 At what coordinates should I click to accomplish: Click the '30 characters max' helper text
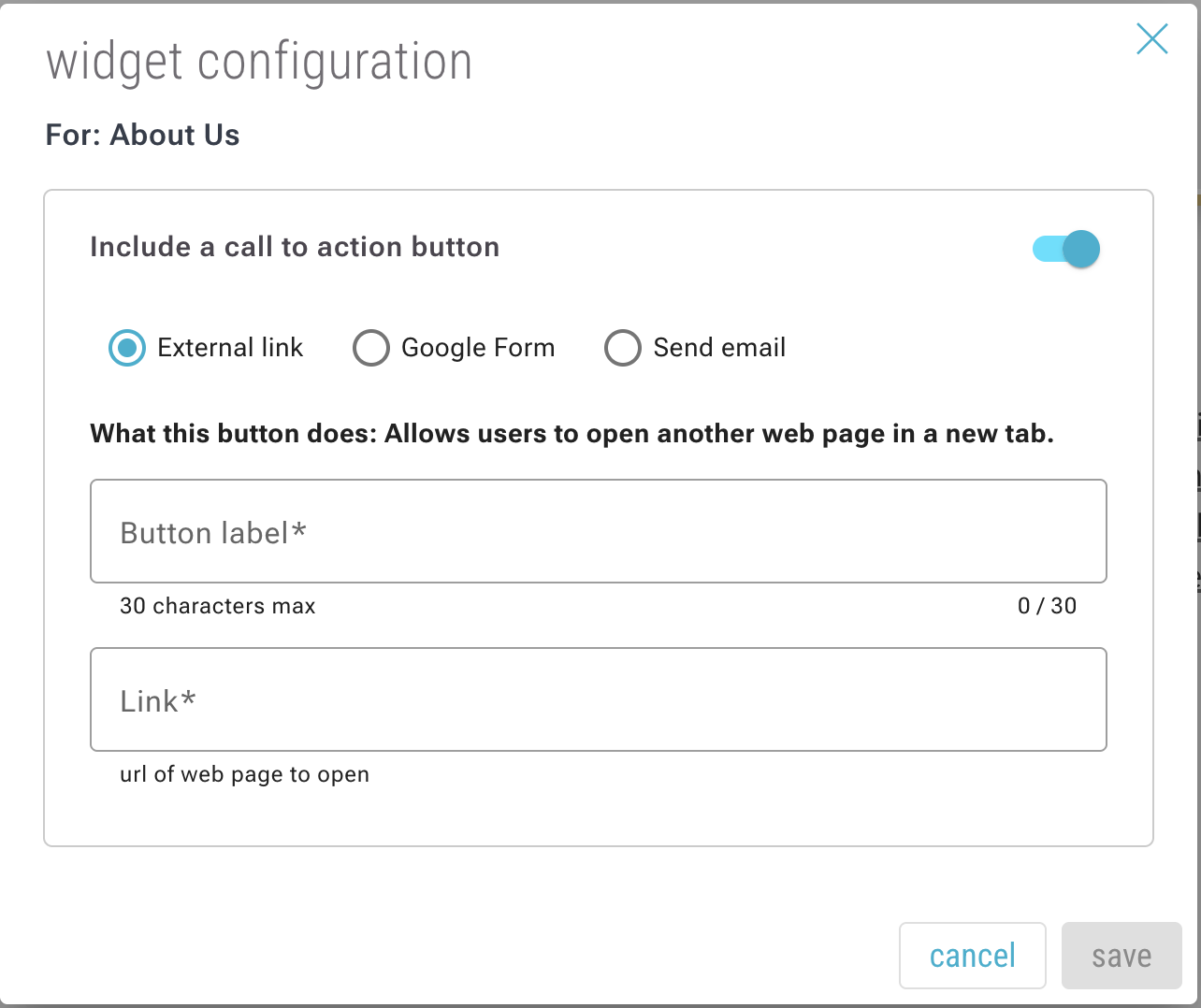(218, 606)
